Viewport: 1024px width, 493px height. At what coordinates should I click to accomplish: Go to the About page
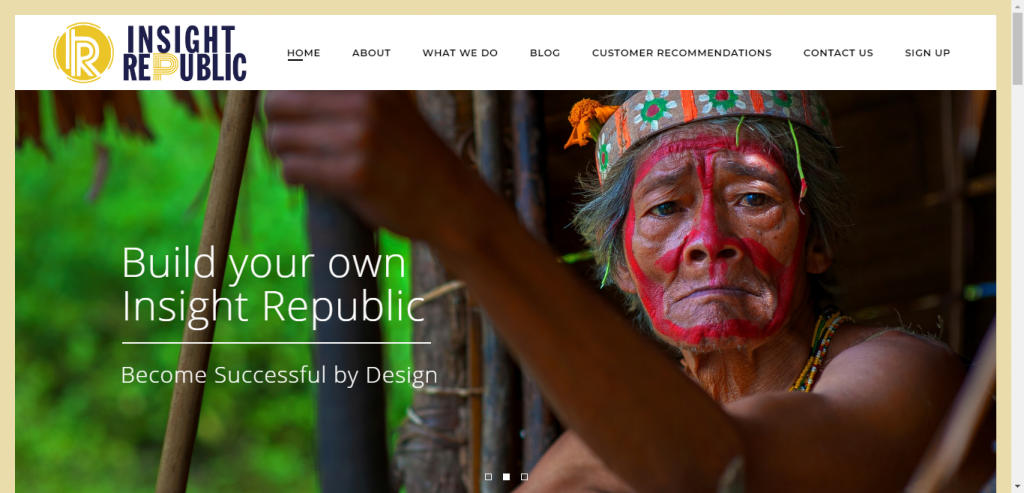pos(371,53)
